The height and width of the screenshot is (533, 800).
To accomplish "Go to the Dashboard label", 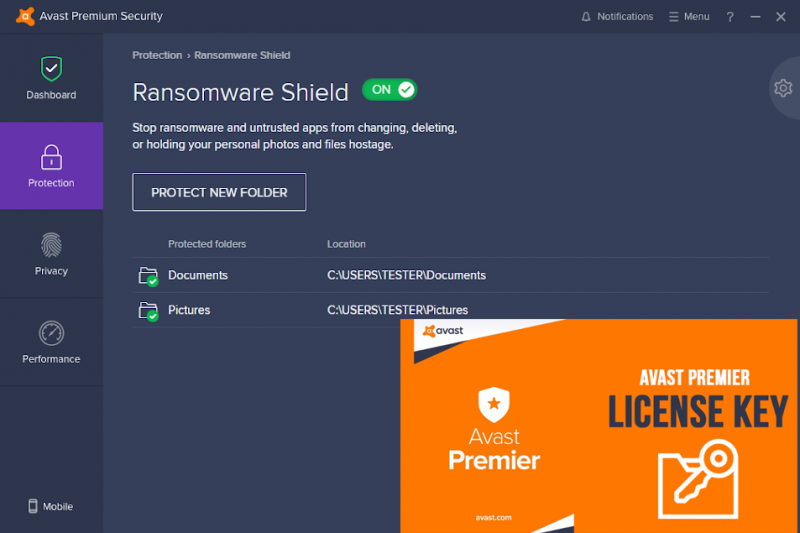I will [x=51, y=95].
